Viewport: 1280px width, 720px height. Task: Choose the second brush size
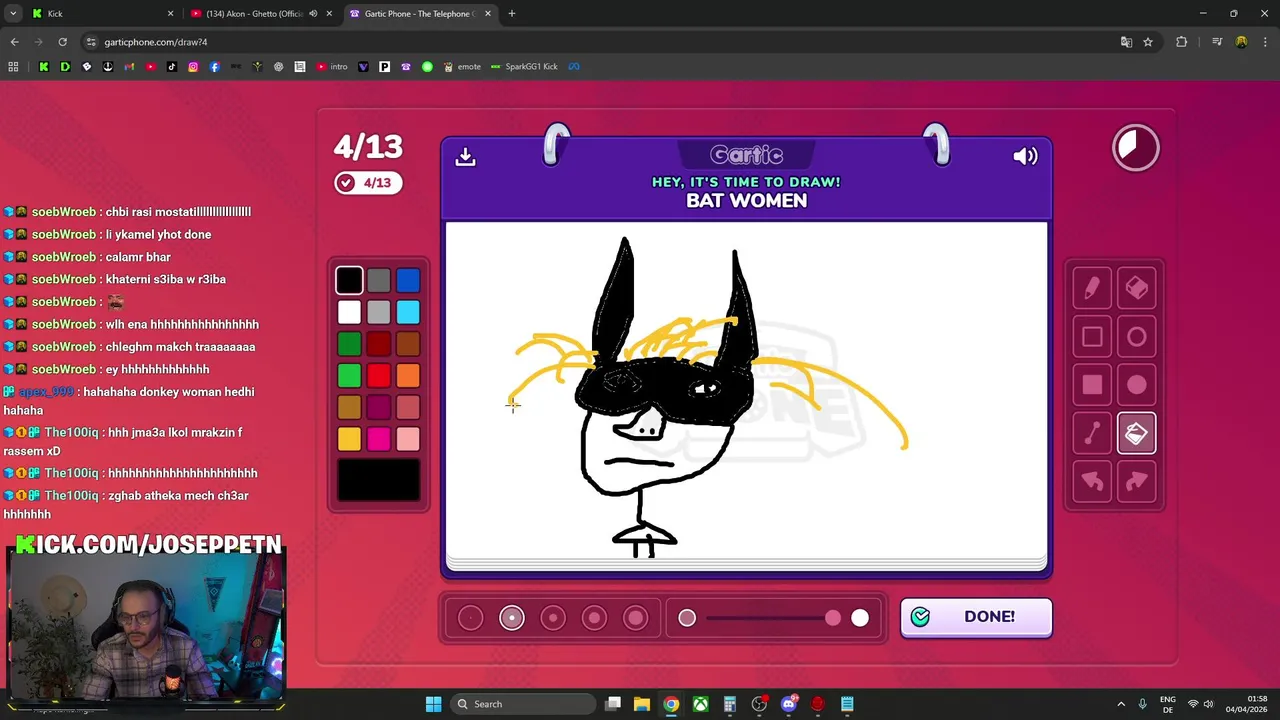click(x=511, y=618)
